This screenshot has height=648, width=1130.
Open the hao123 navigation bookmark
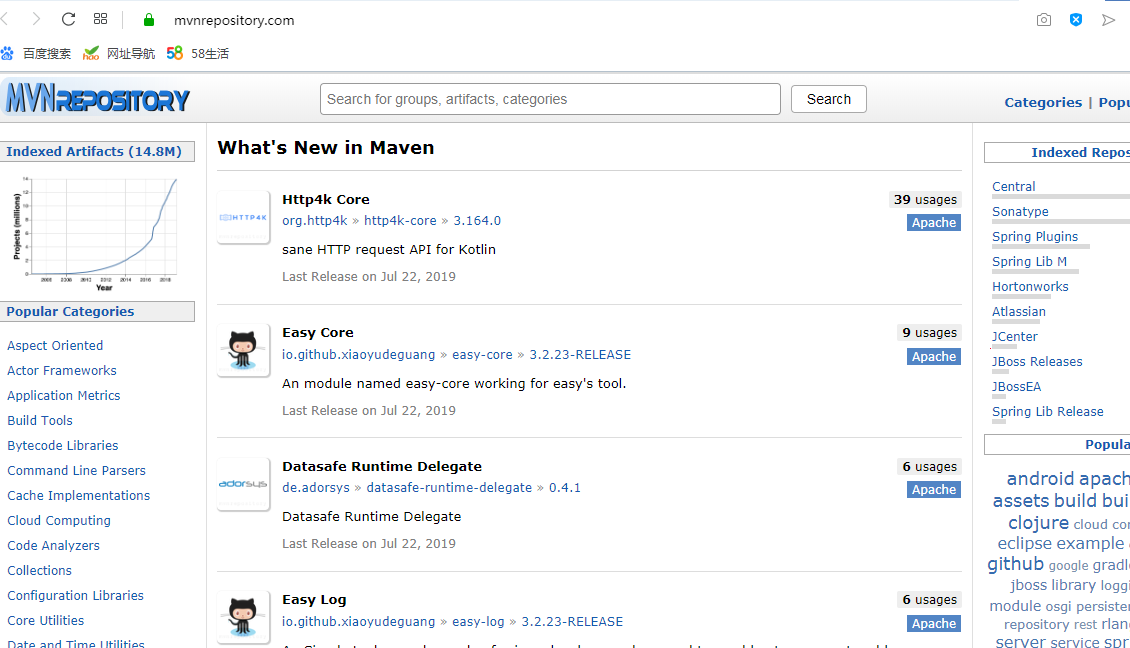[119, 53]
